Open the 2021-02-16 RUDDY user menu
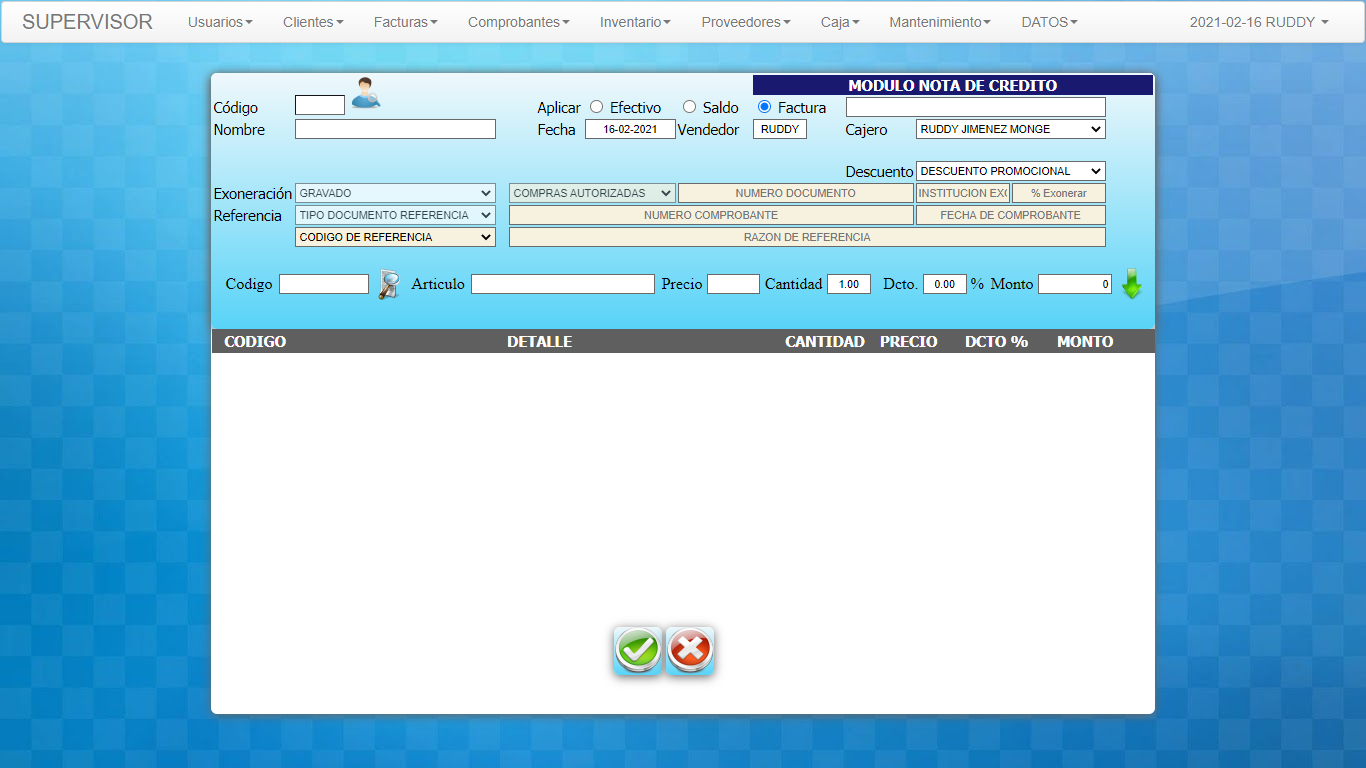The image size is (1366, 768). tap(1258, 22)
